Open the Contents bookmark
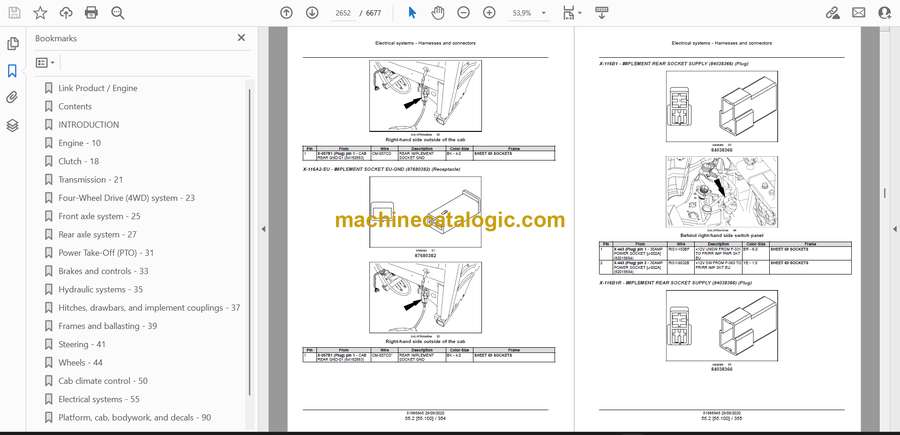This screenshot has height=435, width=900. (75, 106)
